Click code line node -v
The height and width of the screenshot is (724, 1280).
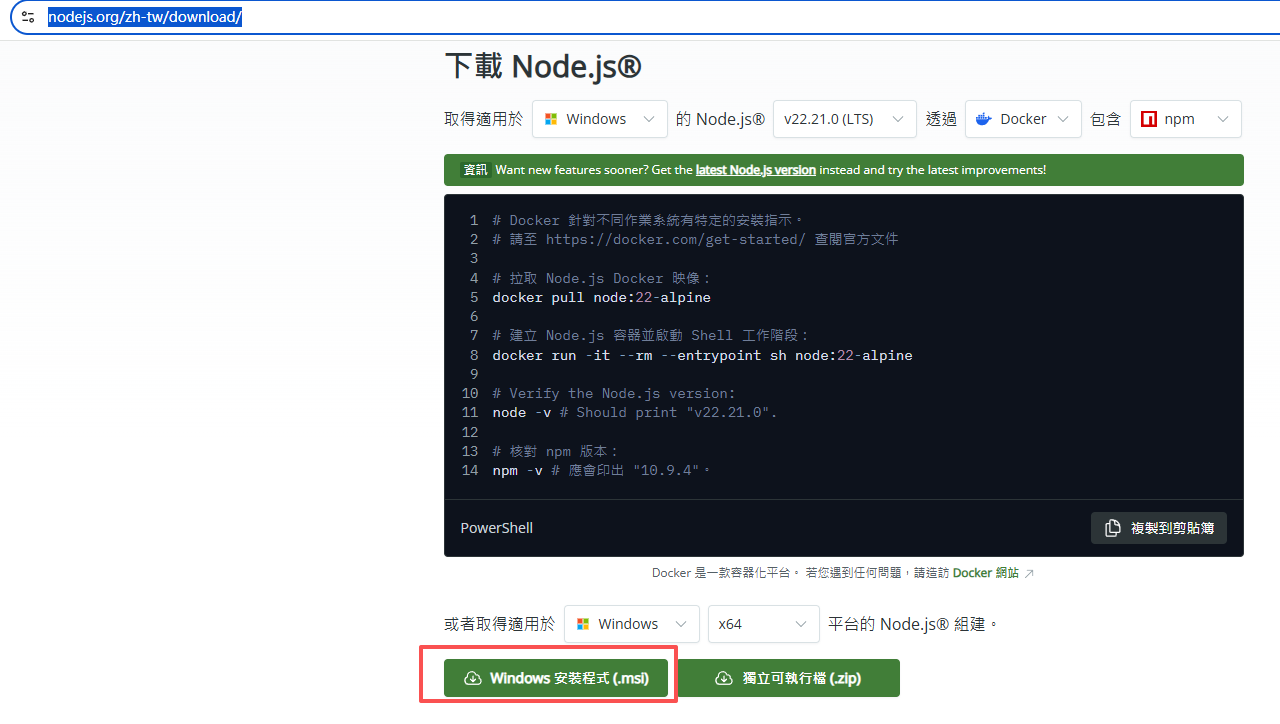[x=635, y=412]
